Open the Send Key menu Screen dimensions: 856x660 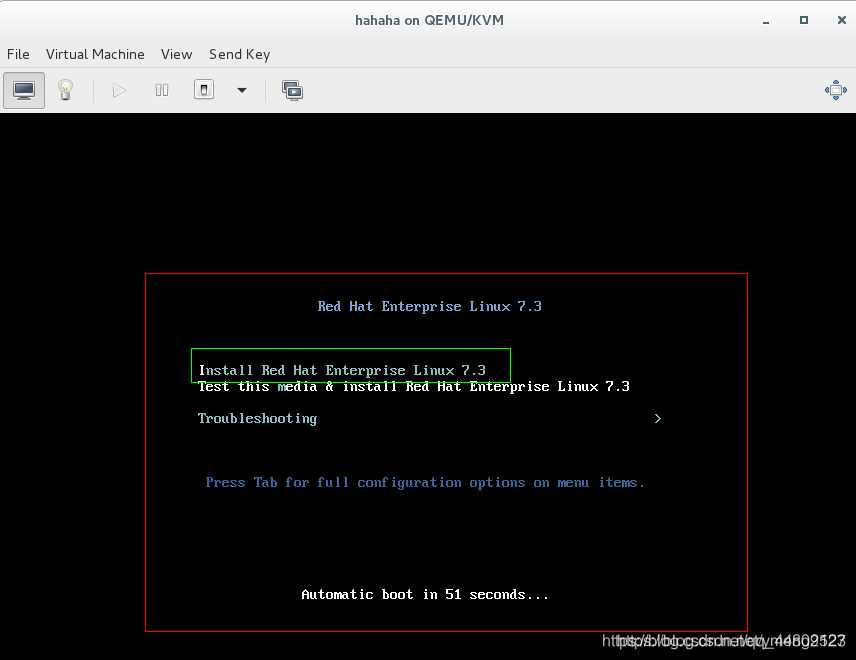[x=240, y=55]
